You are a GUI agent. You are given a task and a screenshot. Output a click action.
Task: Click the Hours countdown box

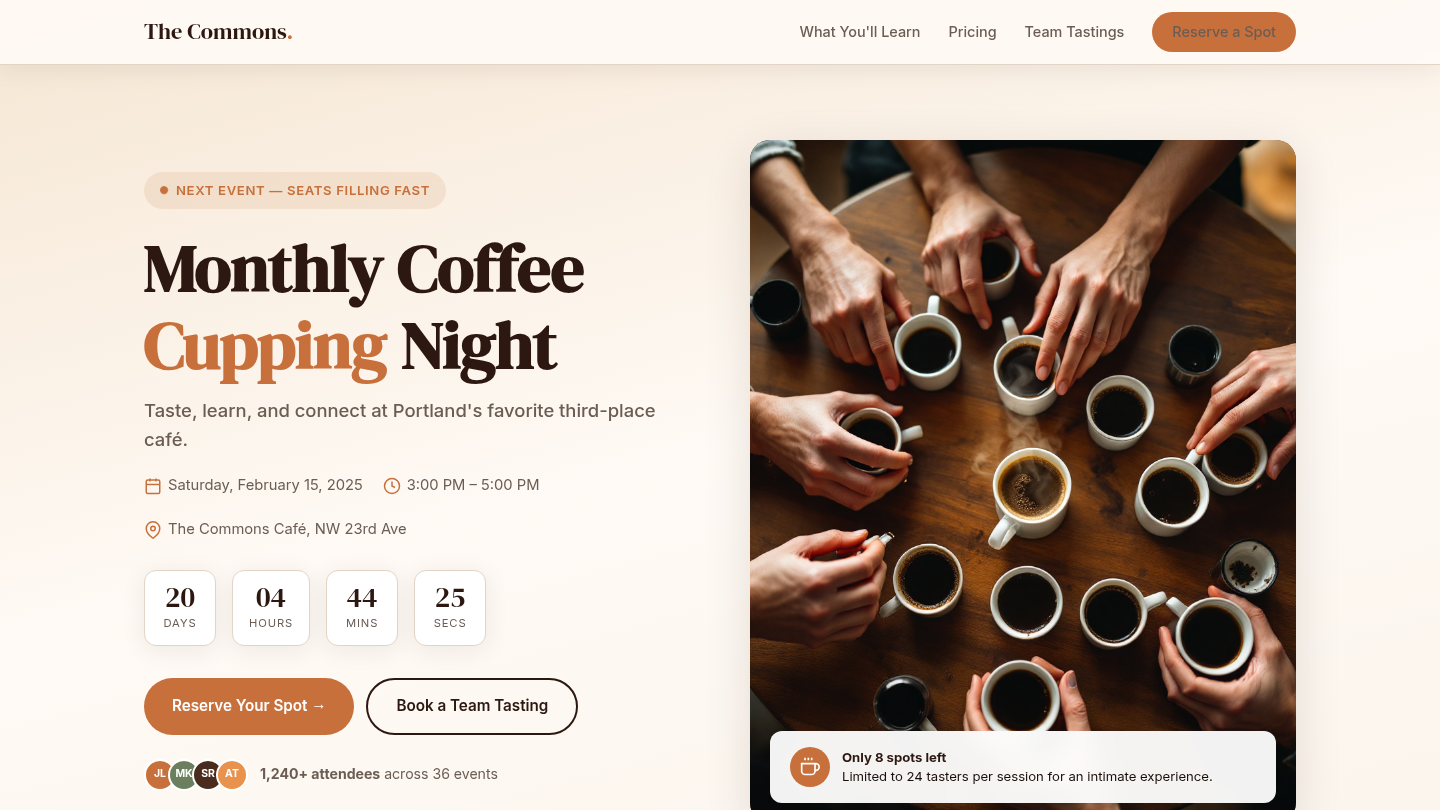[x=271, y=608]
